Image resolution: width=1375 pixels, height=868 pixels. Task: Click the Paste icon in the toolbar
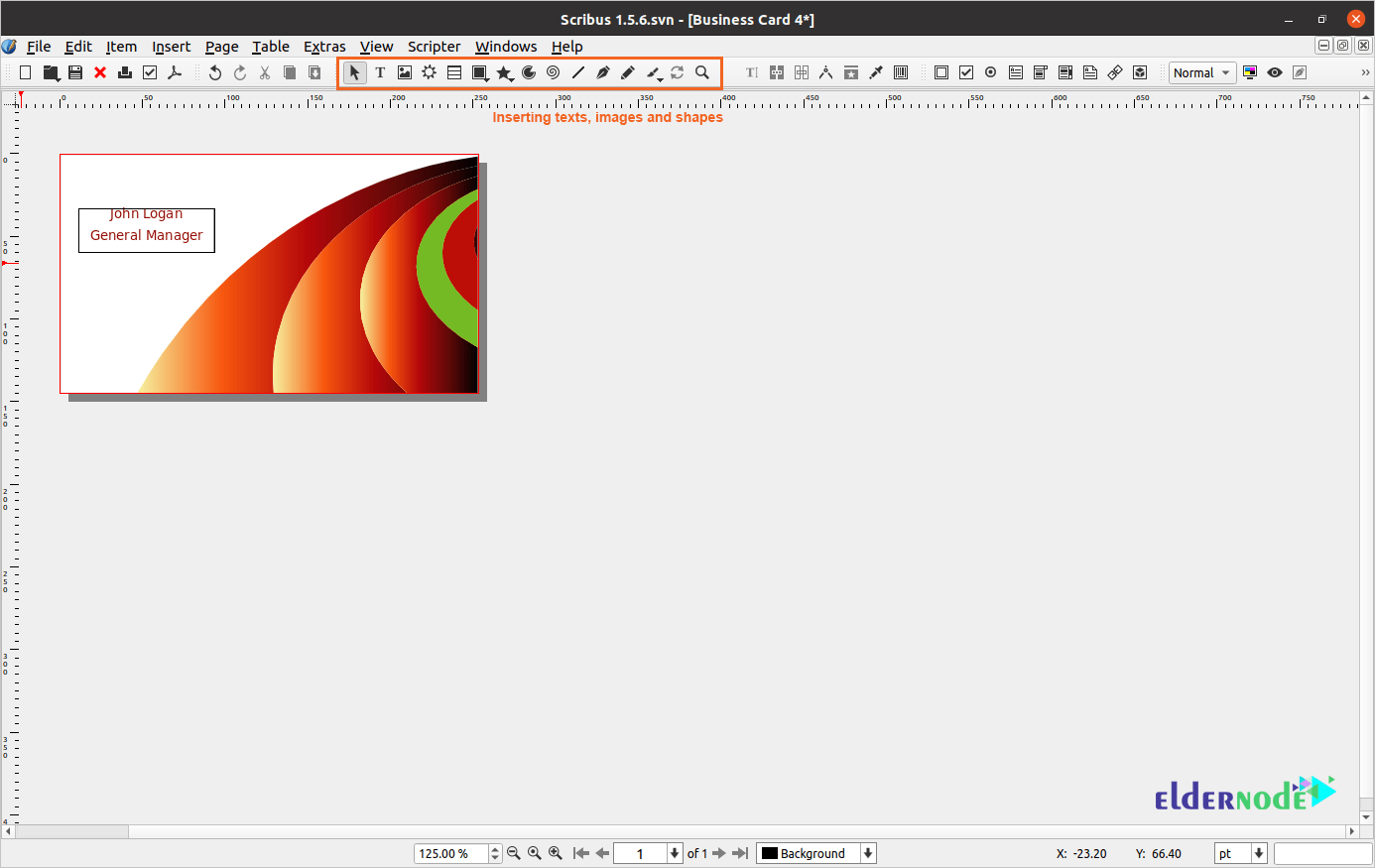tap(314, 72)
